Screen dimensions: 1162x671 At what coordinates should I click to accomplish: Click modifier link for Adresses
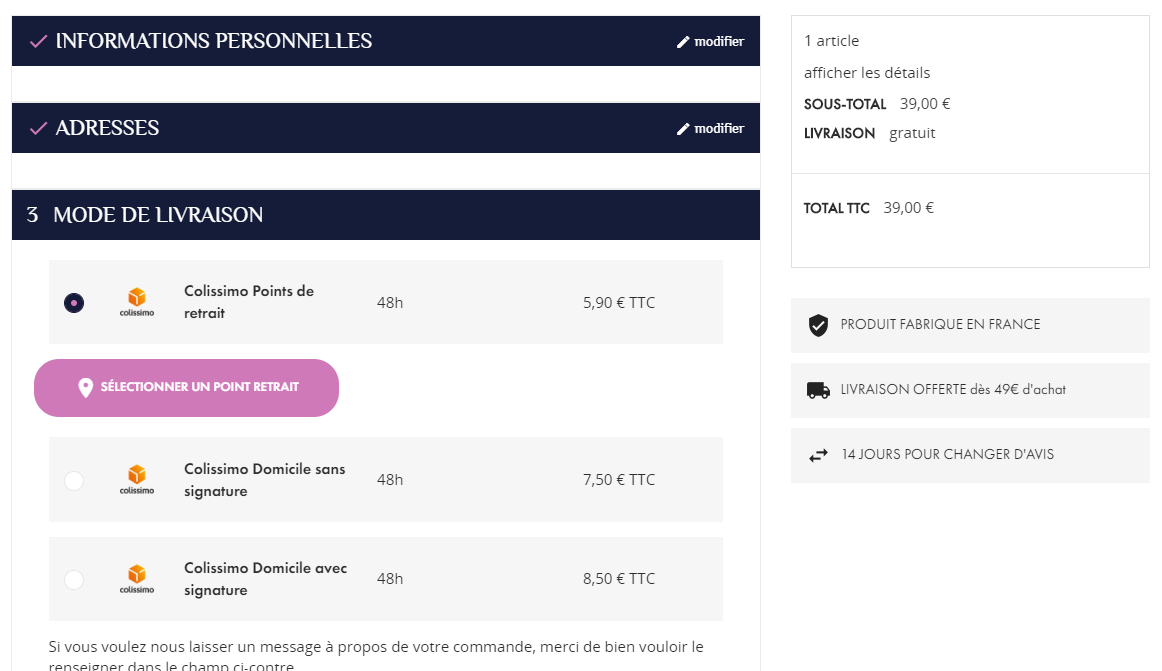click(719, 129)
